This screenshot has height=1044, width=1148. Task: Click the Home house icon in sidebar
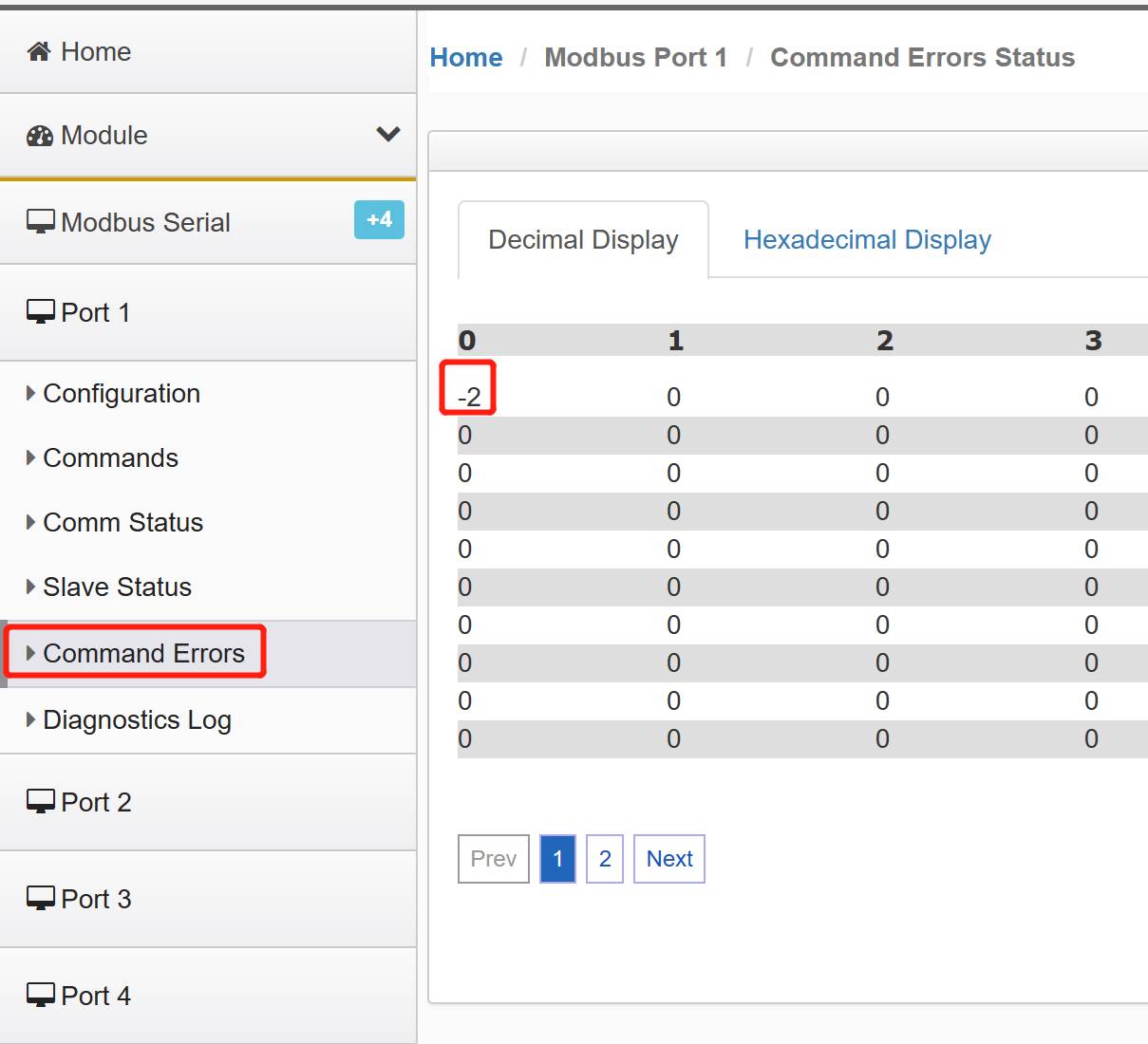39,51
